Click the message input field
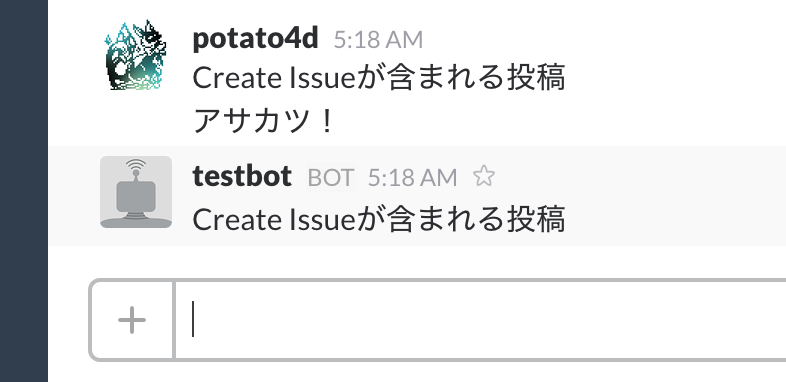Image resolution: width=786 pixels, height=382 pixels. [480, 320]
